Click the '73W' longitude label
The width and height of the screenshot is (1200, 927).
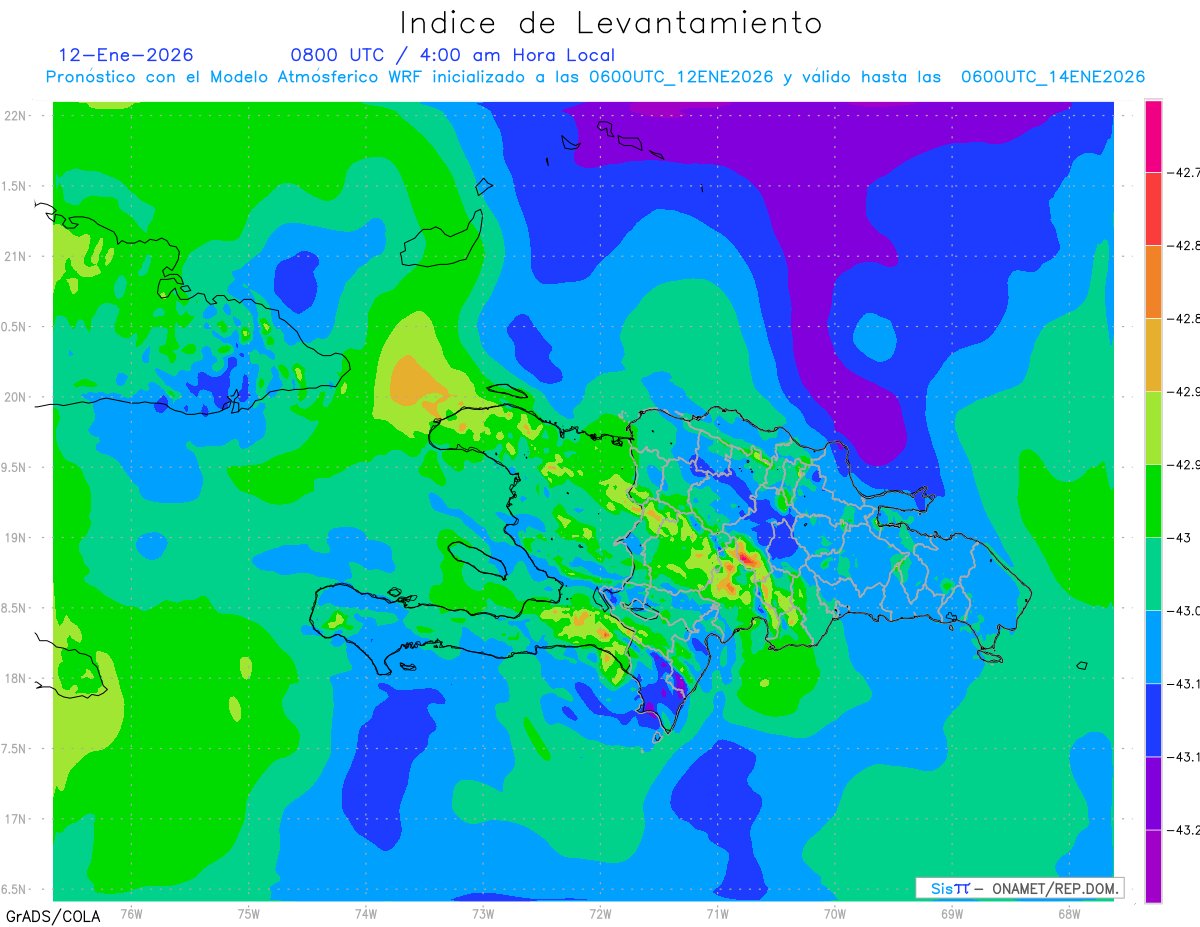click(x=483, y=913)
